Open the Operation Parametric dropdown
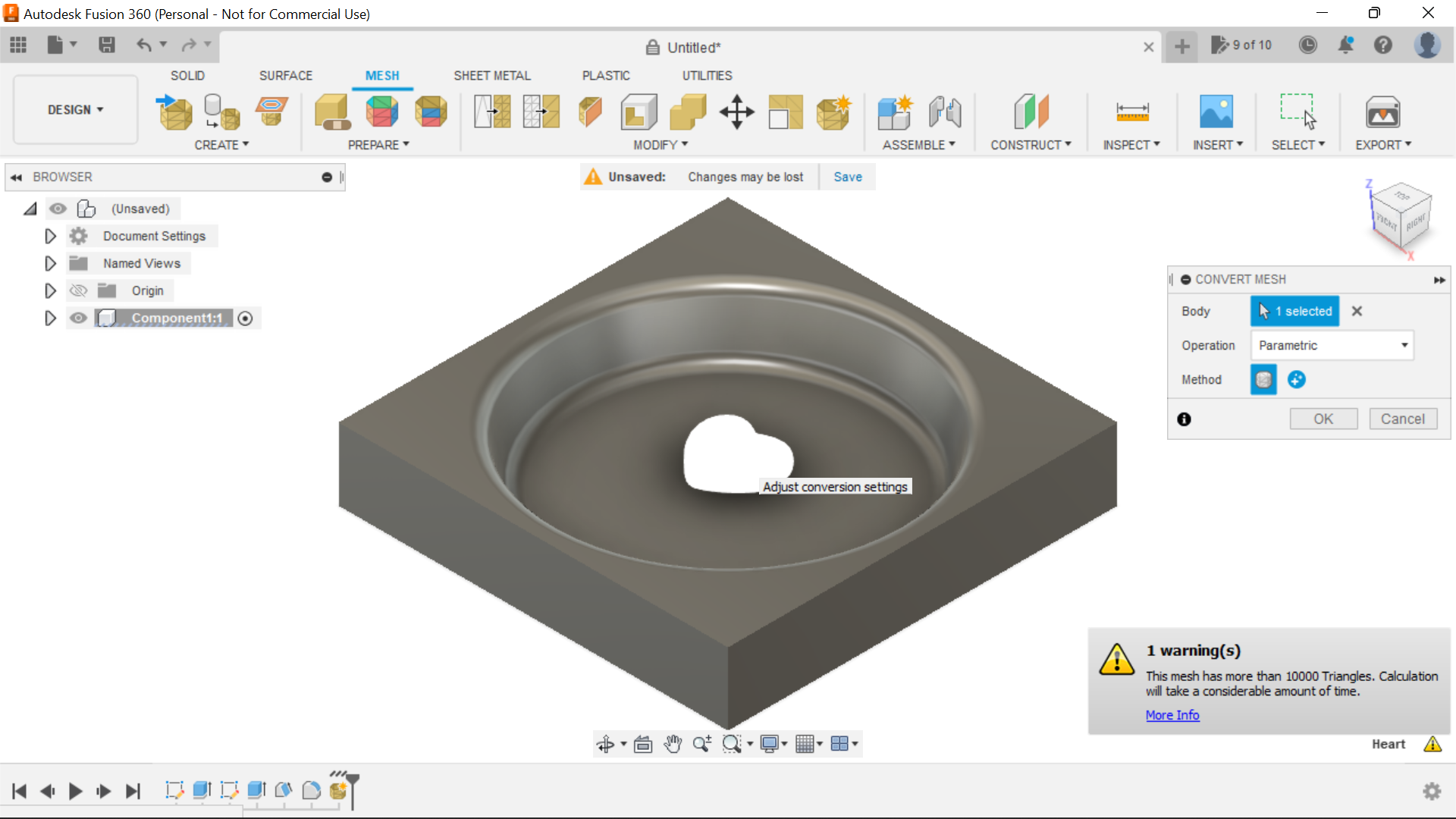This screenshot has width=1456, height=819. [1332, 345]
